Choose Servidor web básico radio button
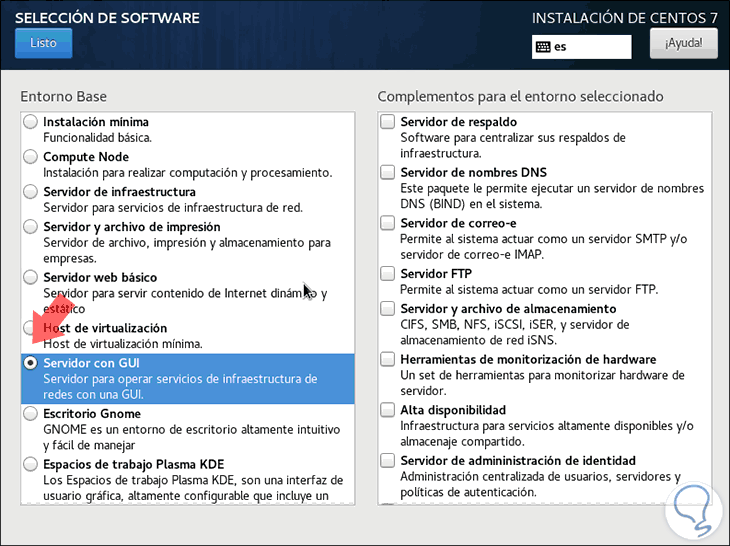Image resolution: width=730 pixels, height=546 pixels. click(x=31, y=277)
